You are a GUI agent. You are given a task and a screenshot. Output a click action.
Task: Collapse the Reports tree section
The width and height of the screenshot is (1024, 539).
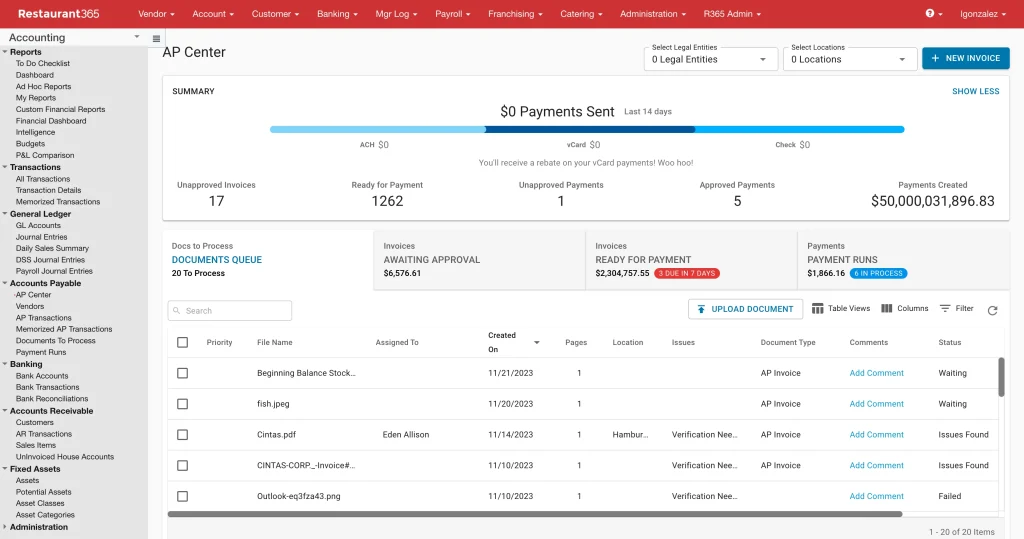tap(5, 52)
